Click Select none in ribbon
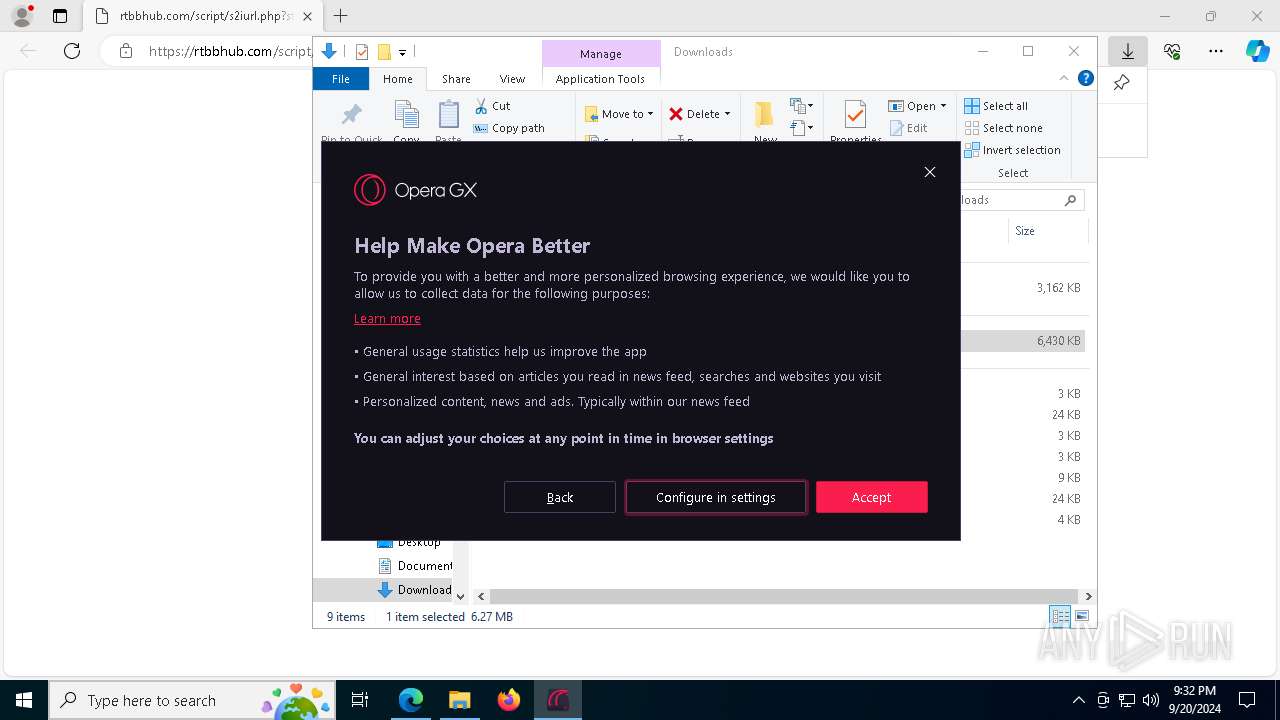Viewport: 1280px width, 720px height. tap(1003, 128)
